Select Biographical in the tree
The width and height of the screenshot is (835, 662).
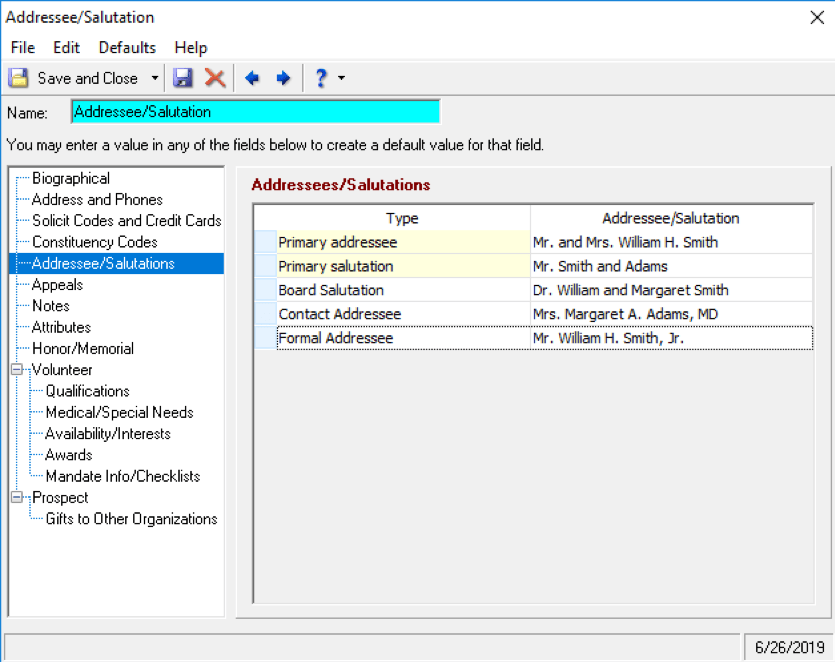(x=71, y=178)
